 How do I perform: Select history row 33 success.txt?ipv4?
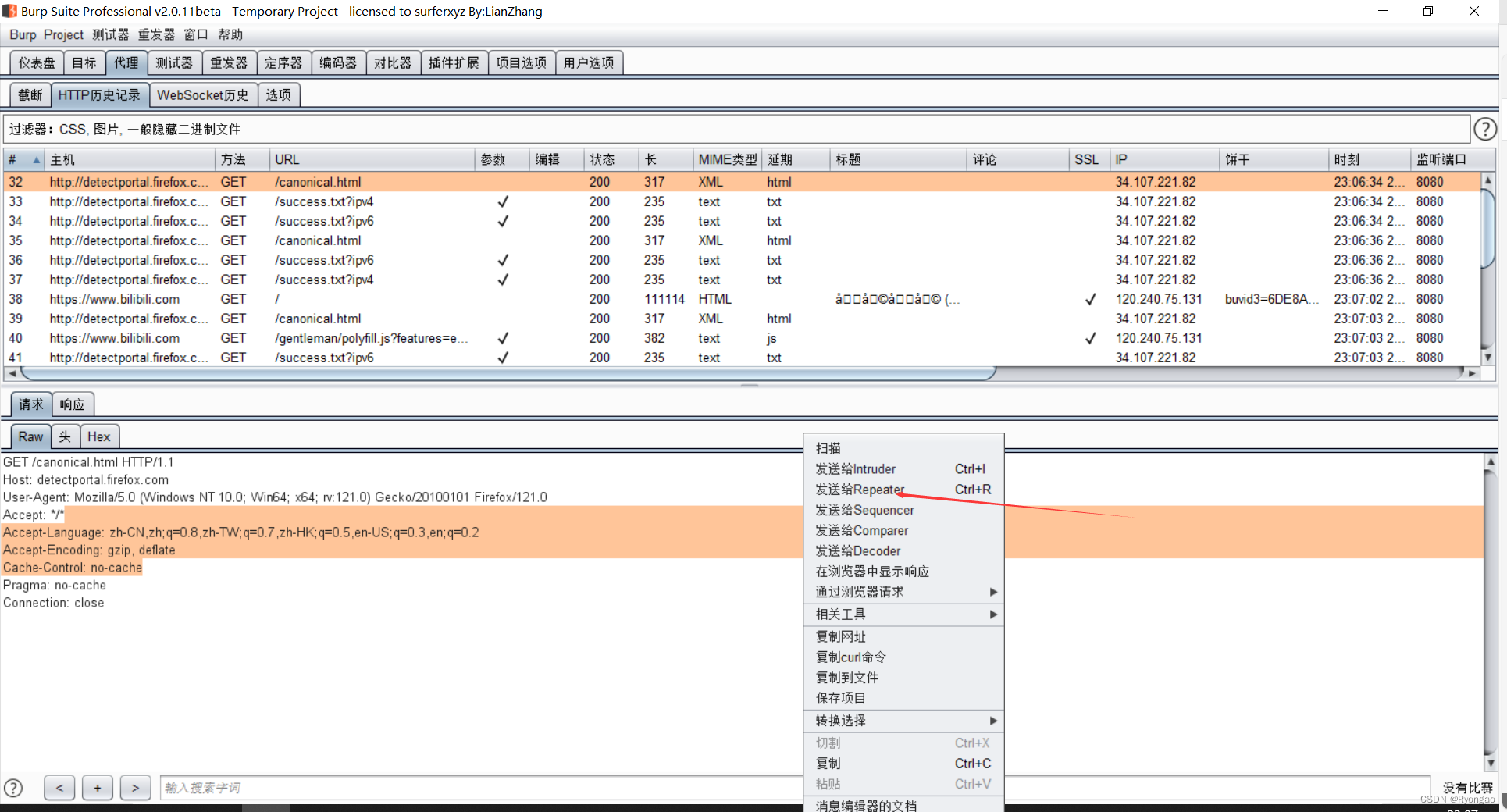pyautogui.click(x=742, y=201)
